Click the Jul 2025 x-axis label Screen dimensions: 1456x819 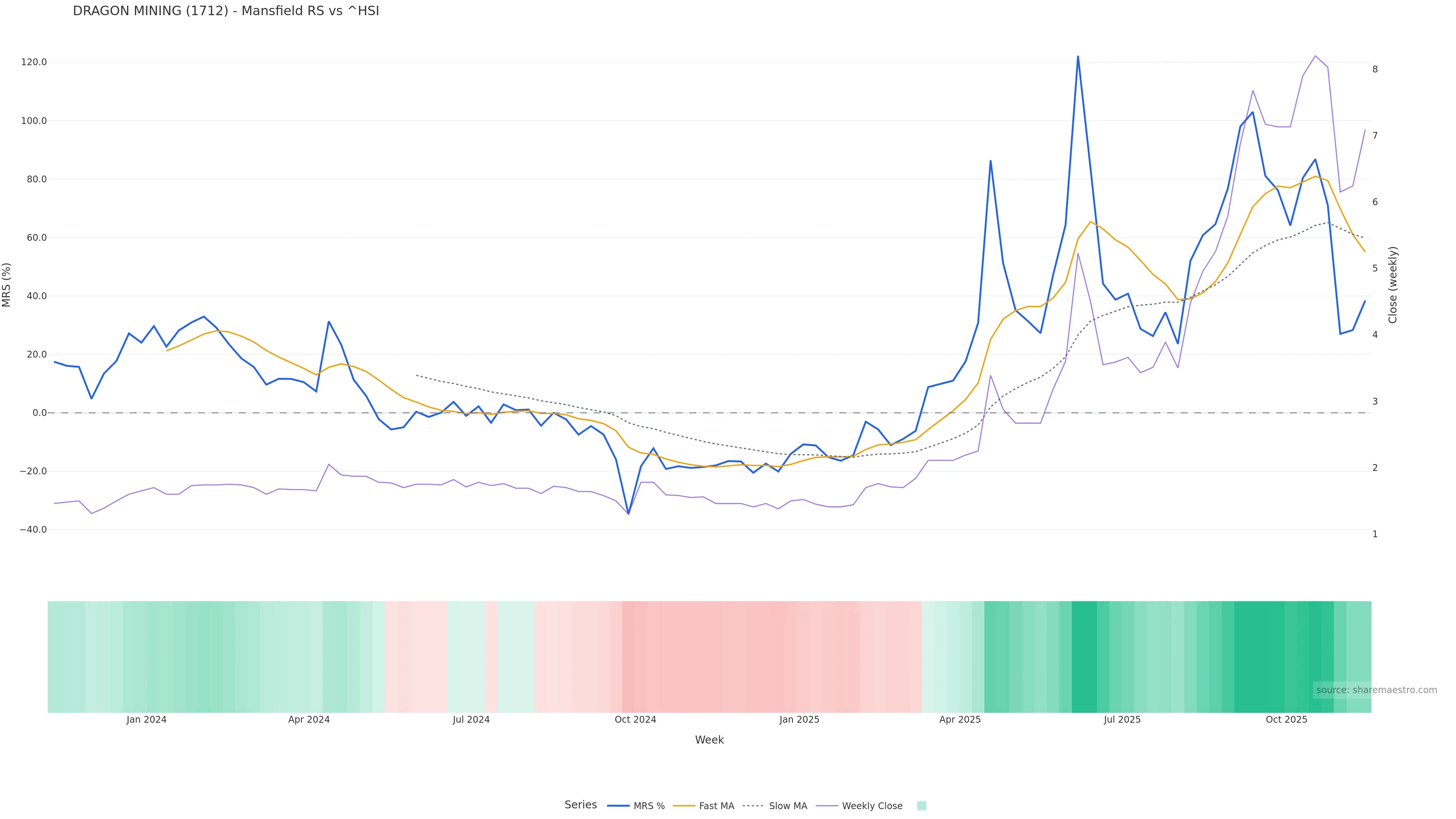[1122, 720]
